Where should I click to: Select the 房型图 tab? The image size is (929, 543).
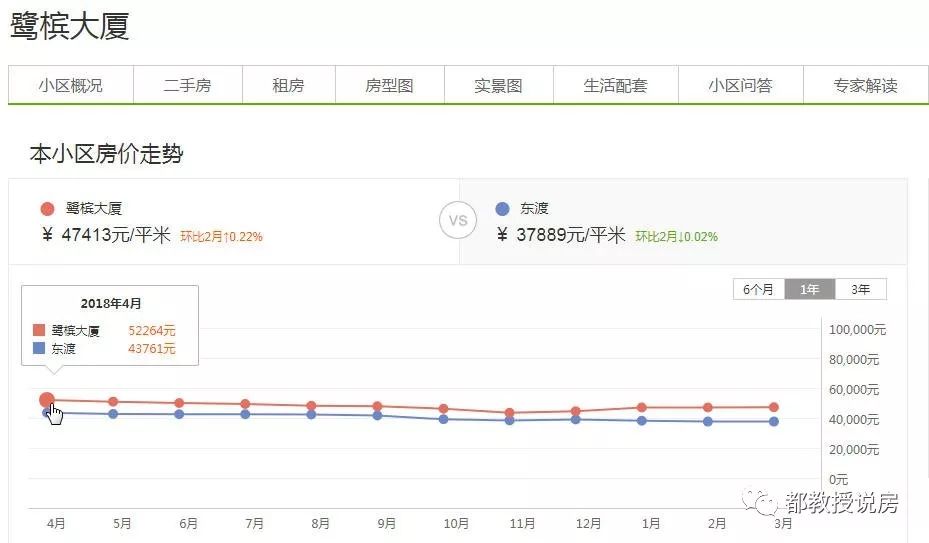pyautogui.click(x=389, y=85)
